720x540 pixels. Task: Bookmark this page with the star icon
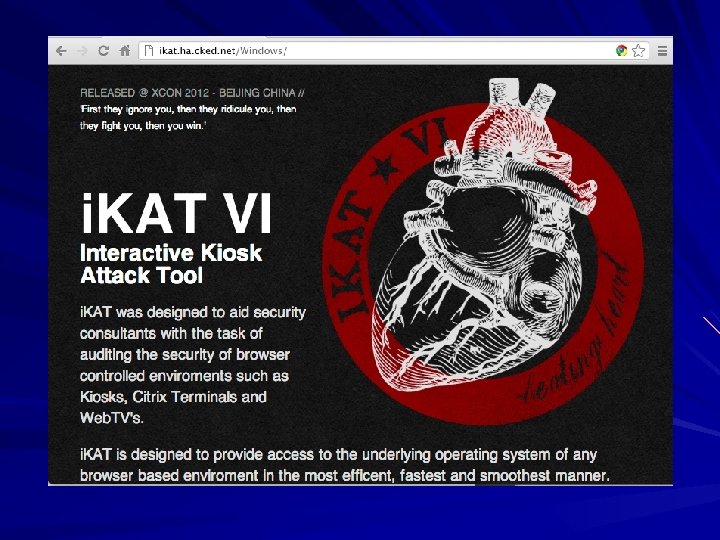click(638, 51)
